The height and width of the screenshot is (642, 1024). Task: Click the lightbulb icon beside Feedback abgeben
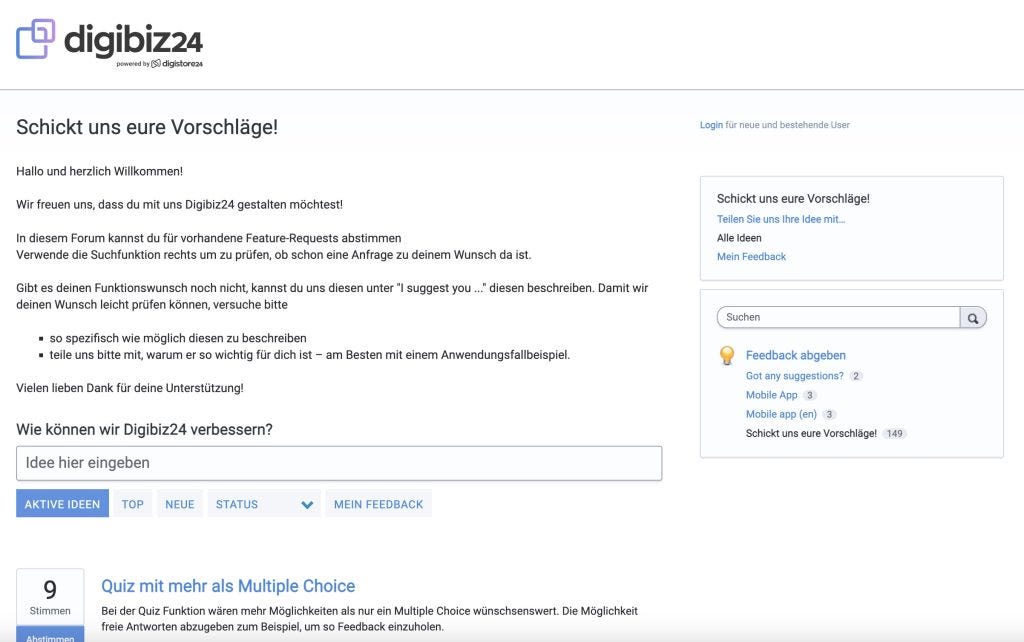727,355
